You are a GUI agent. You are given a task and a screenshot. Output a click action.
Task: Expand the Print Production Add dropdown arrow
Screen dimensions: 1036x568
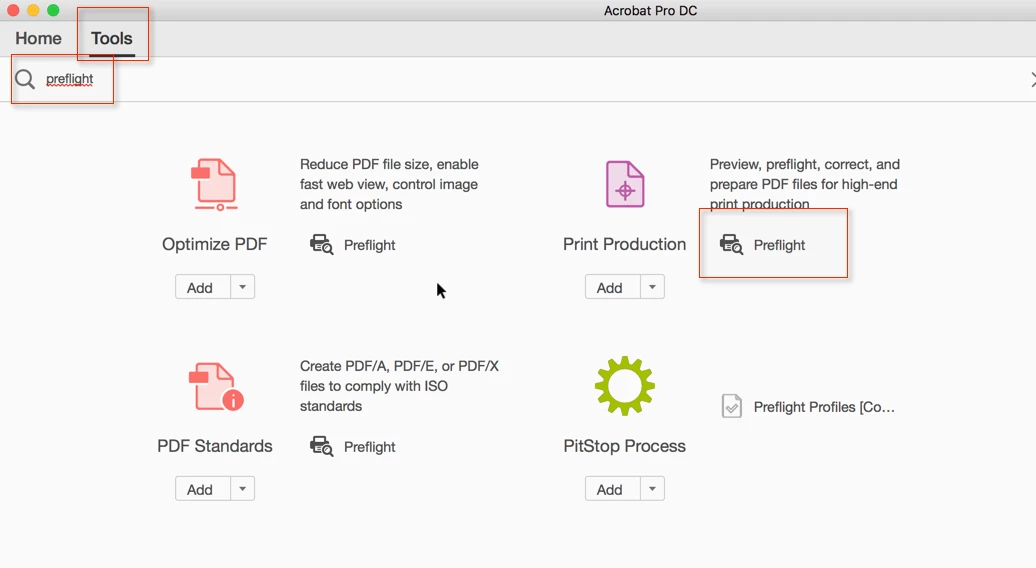pyautogui.click(x=652, y=287)
